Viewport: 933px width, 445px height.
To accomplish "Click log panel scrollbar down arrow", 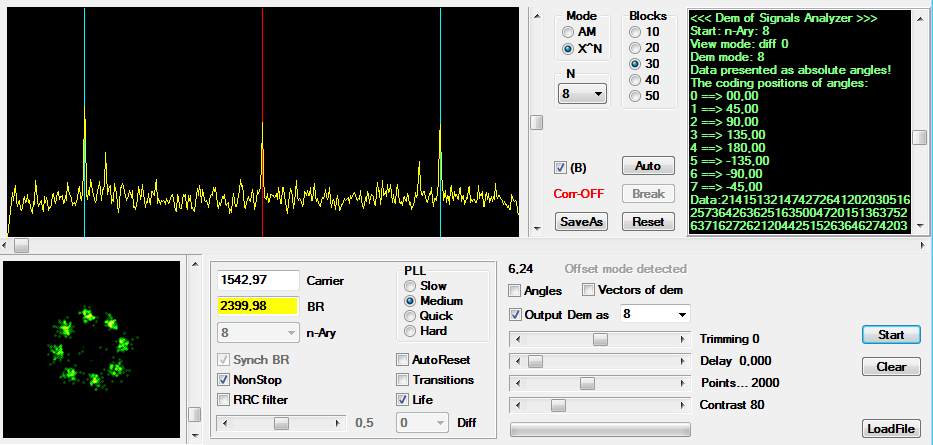I will coord(920,226).
